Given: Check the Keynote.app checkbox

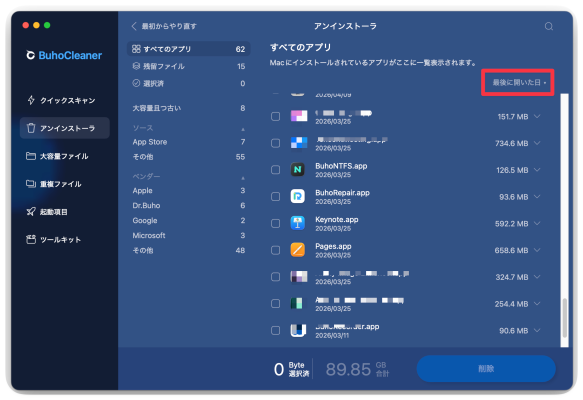Looking at the screenshot, I should pyautogui.click(x=276, y=223).
